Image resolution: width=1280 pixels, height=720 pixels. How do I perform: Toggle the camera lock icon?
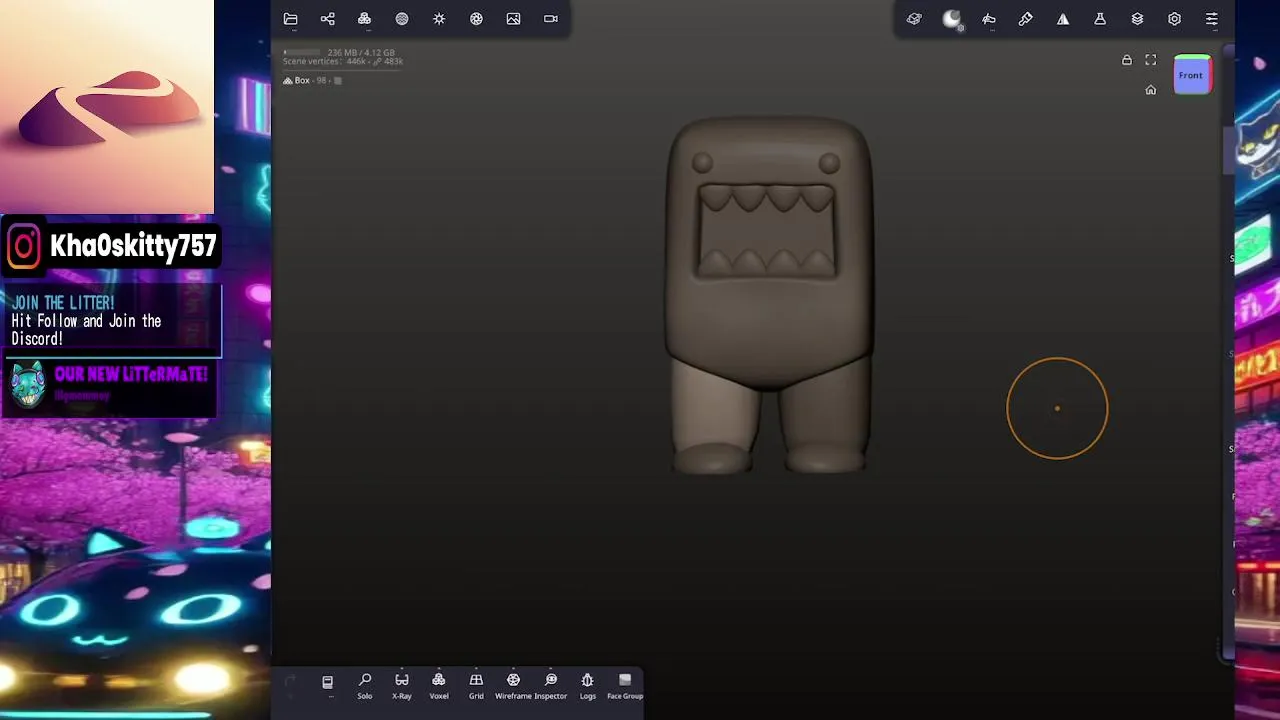tap(1127, 60)
